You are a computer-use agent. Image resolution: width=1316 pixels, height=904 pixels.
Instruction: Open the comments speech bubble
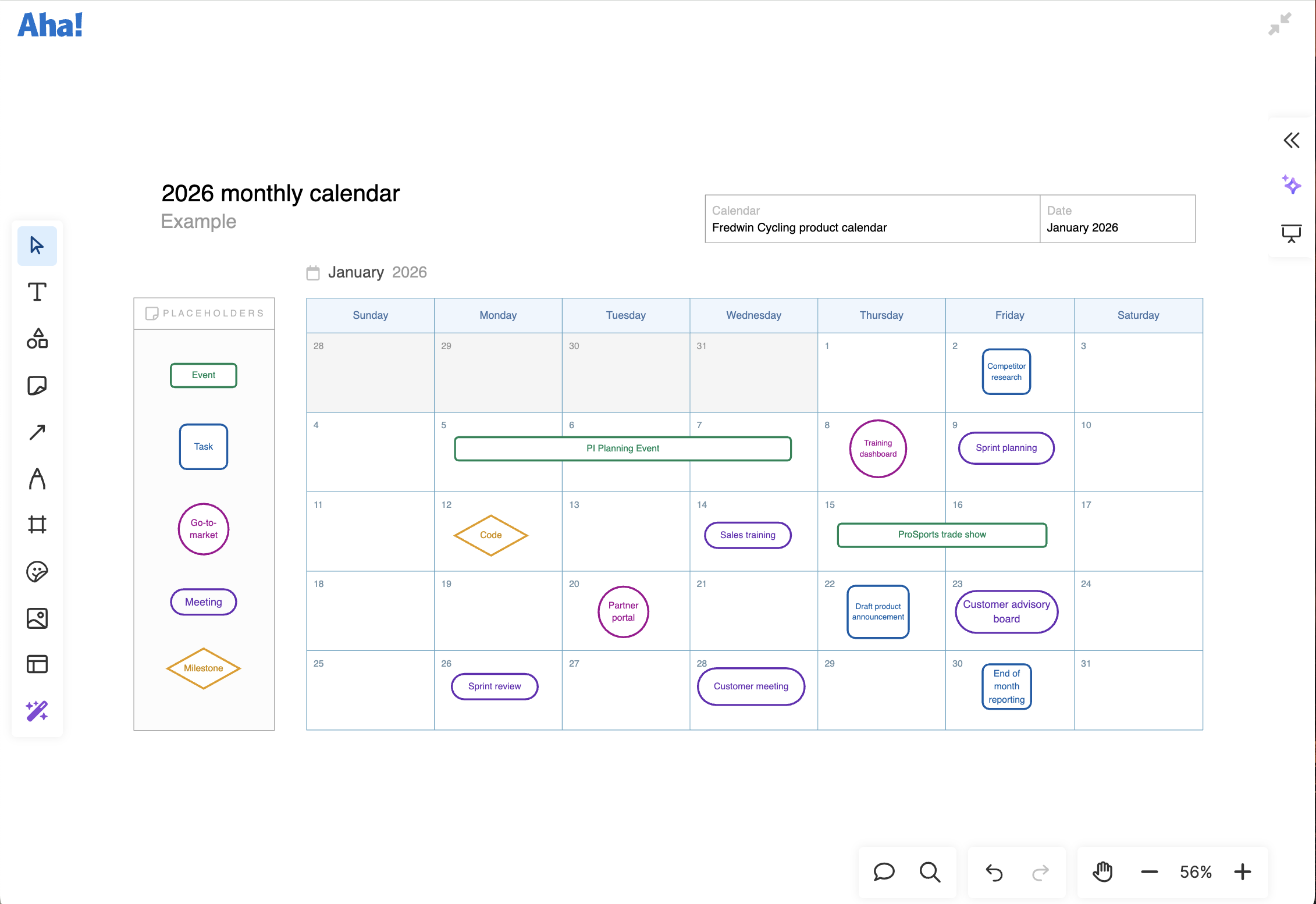pyautogui.click(x=884, y=872)
